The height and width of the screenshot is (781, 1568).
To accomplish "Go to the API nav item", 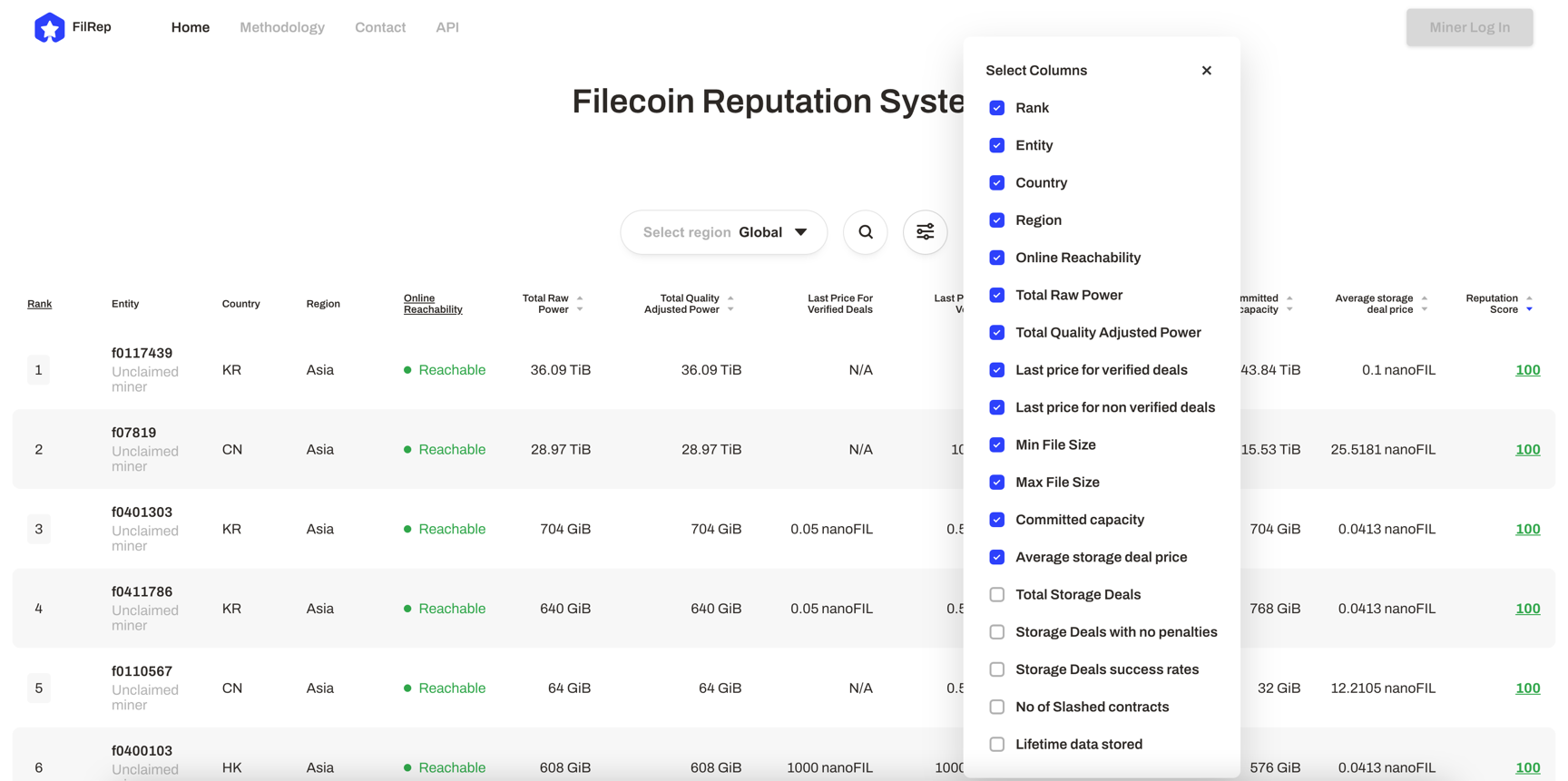I will pos(446,27).
